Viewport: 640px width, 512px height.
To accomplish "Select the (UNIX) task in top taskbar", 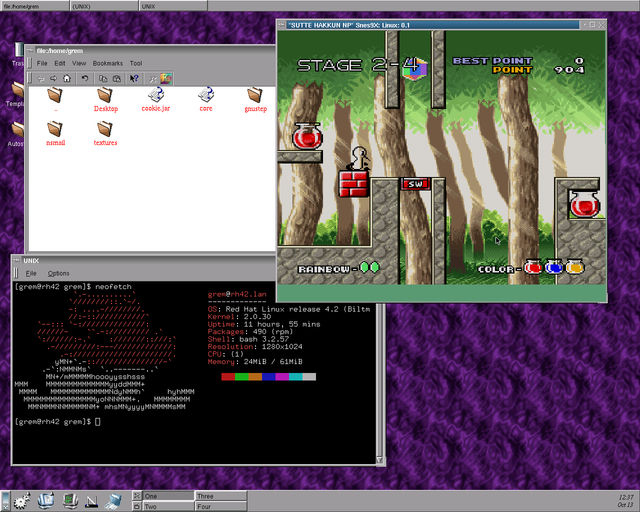I will [104, 6].
